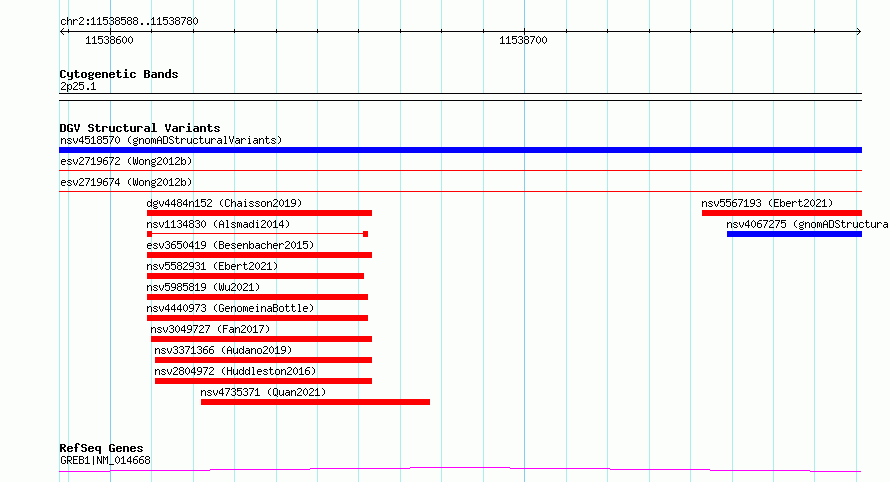Open the GREB1|NM_014668 gene label
The image size is (890, 482).
(105, 460)
